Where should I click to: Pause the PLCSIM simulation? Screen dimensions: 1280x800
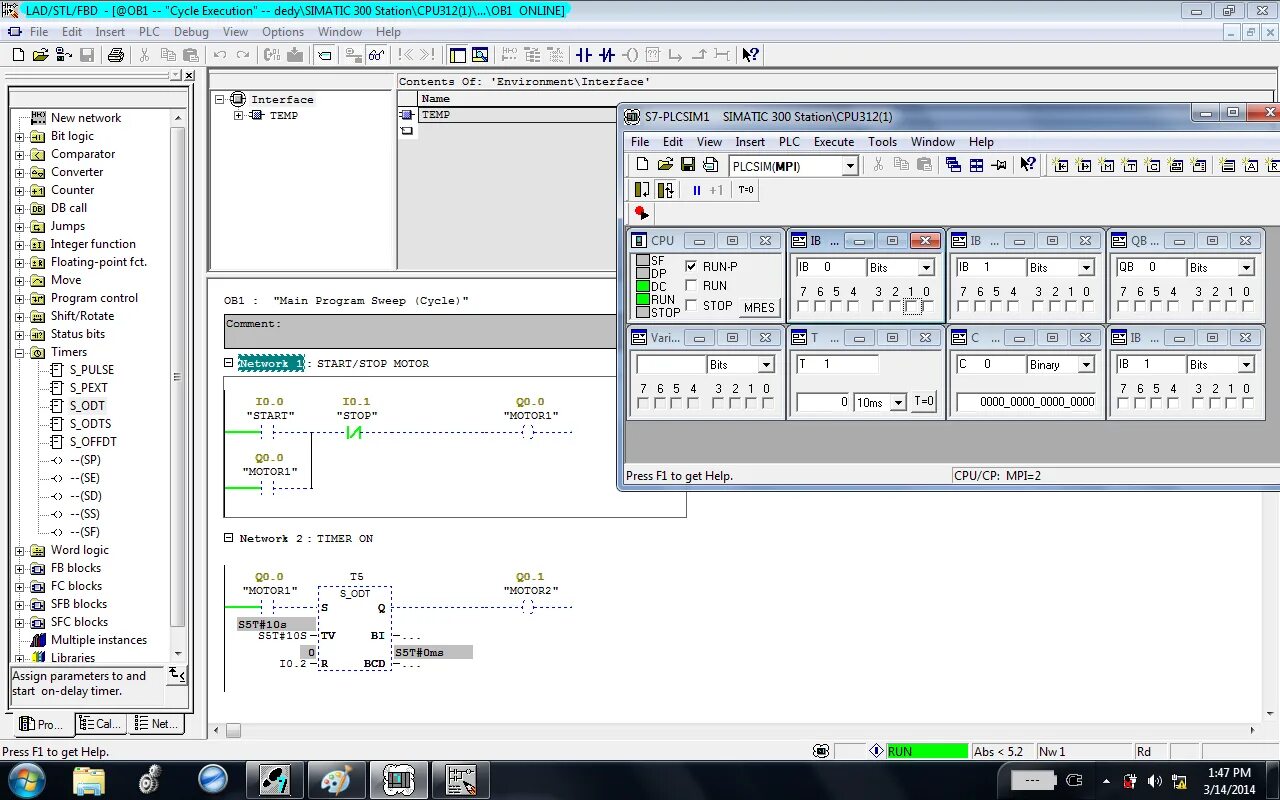pyautogui.click(x=697, y=189)
